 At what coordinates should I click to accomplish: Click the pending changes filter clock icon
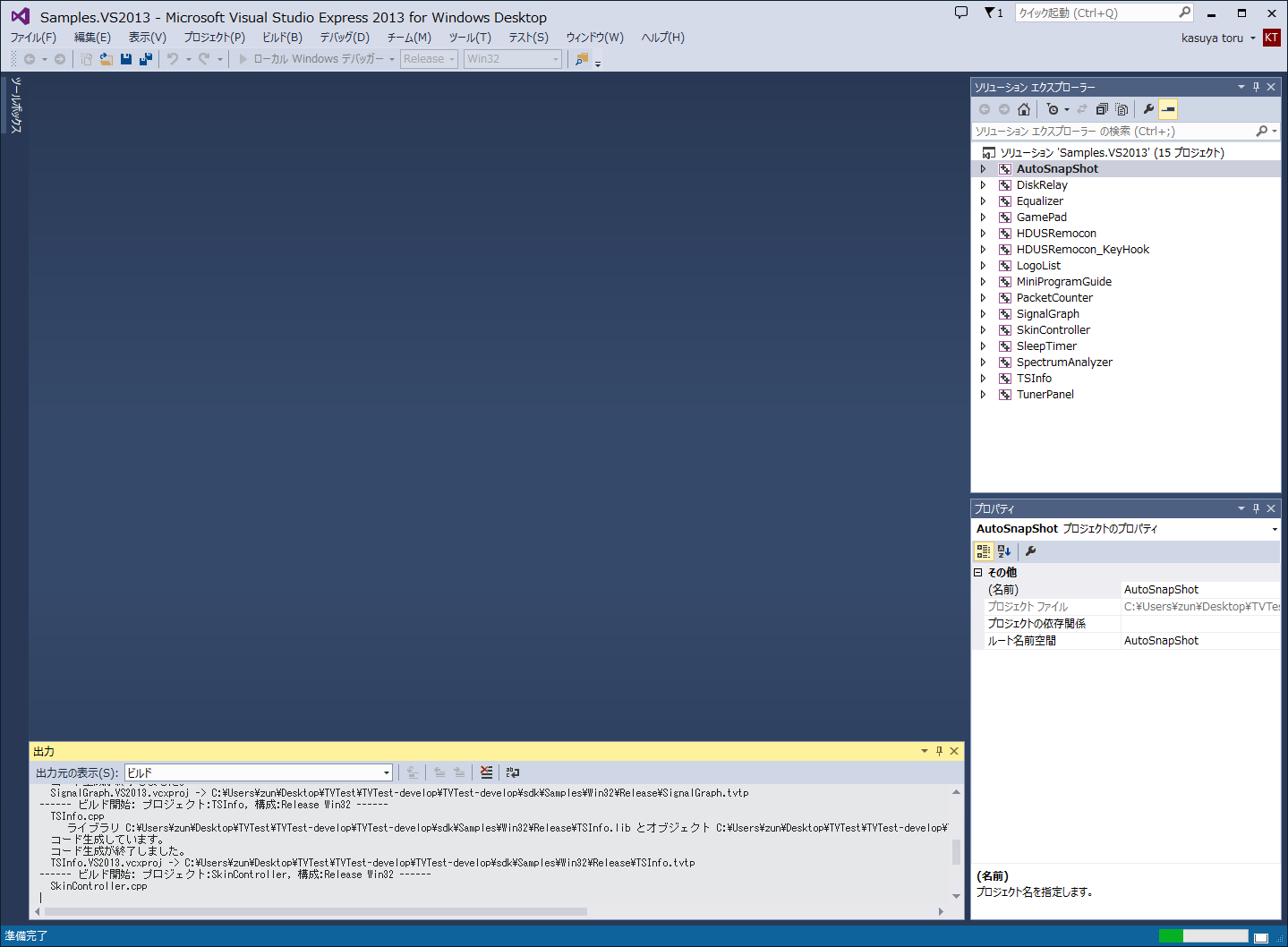click(x=1053, y=109)
